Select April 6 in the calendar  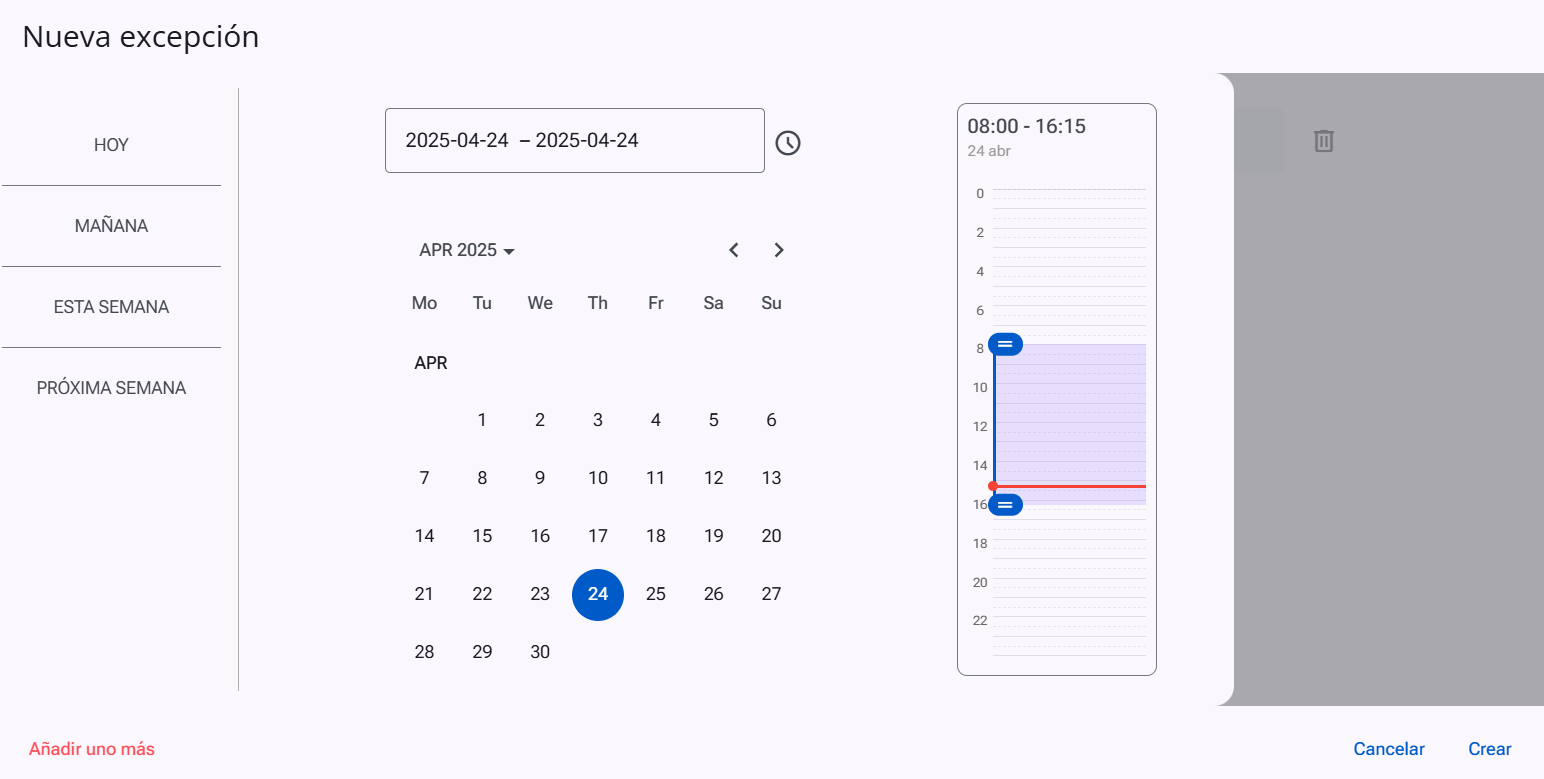coord(771,420)
